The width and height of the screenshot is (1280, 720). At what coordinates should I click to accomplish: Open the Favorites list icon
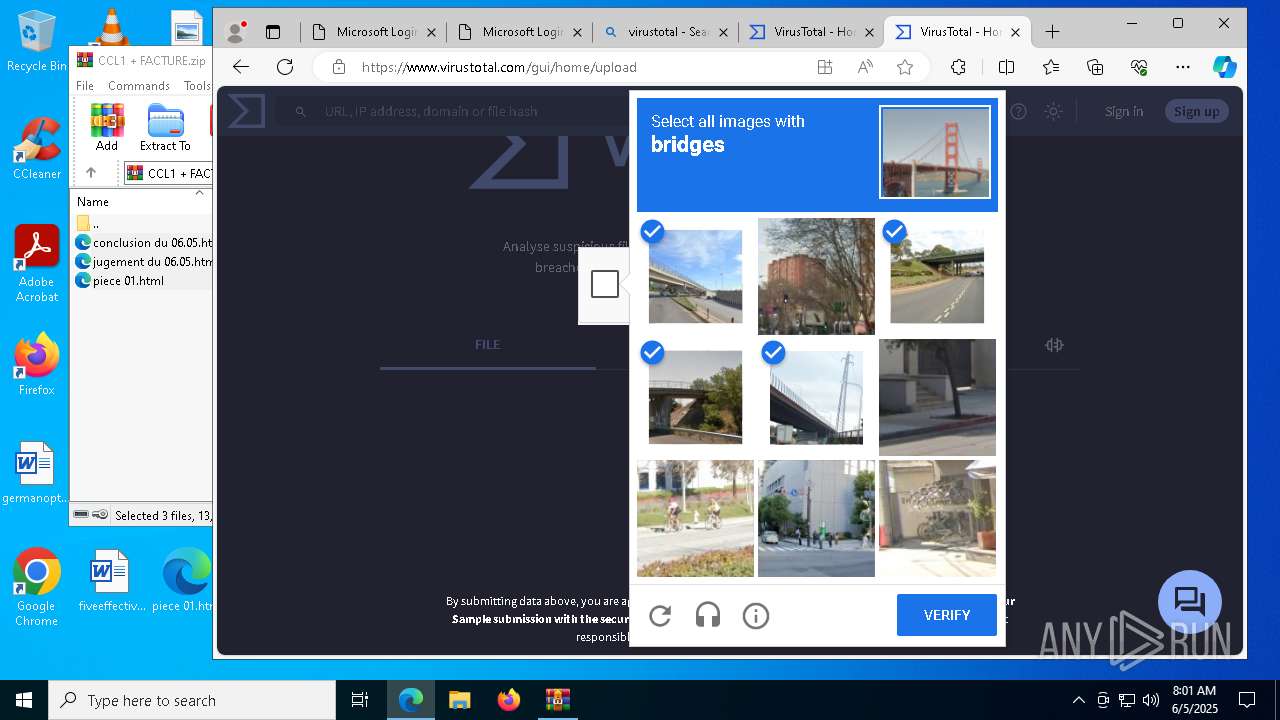click(x=1051, y=67)
